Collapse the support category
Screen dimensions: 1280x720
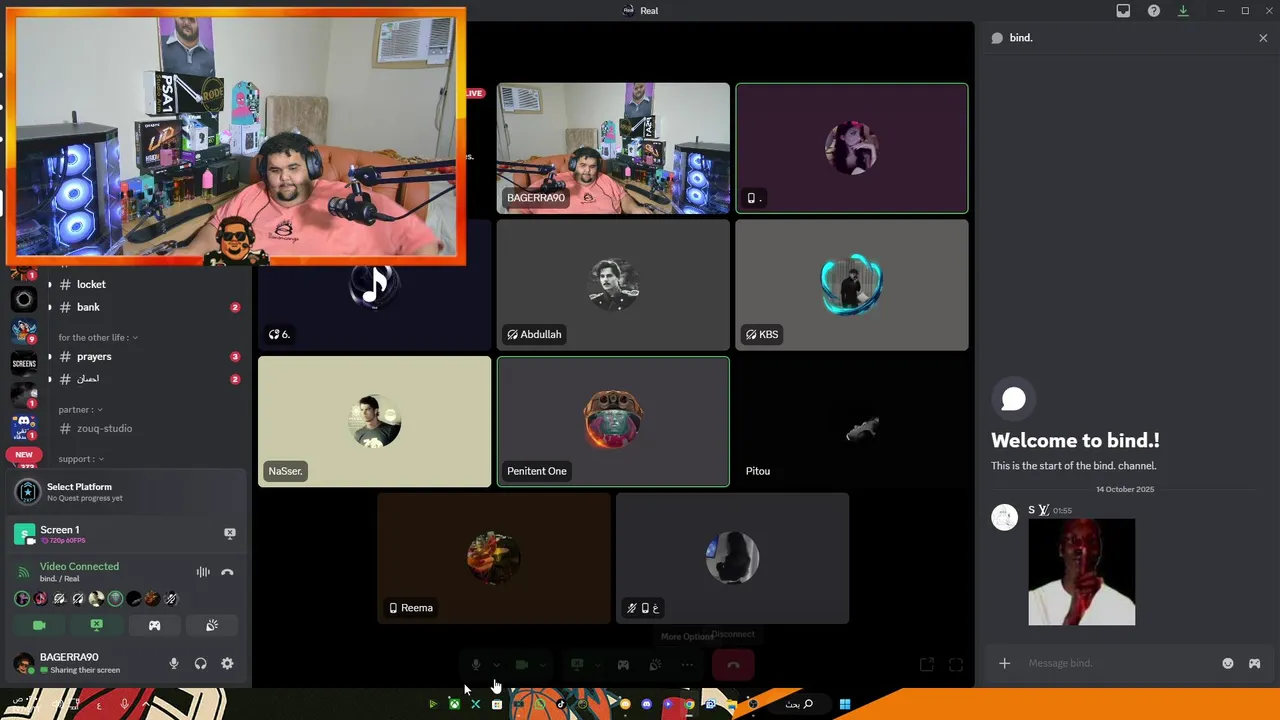click(x=82, y=459)
